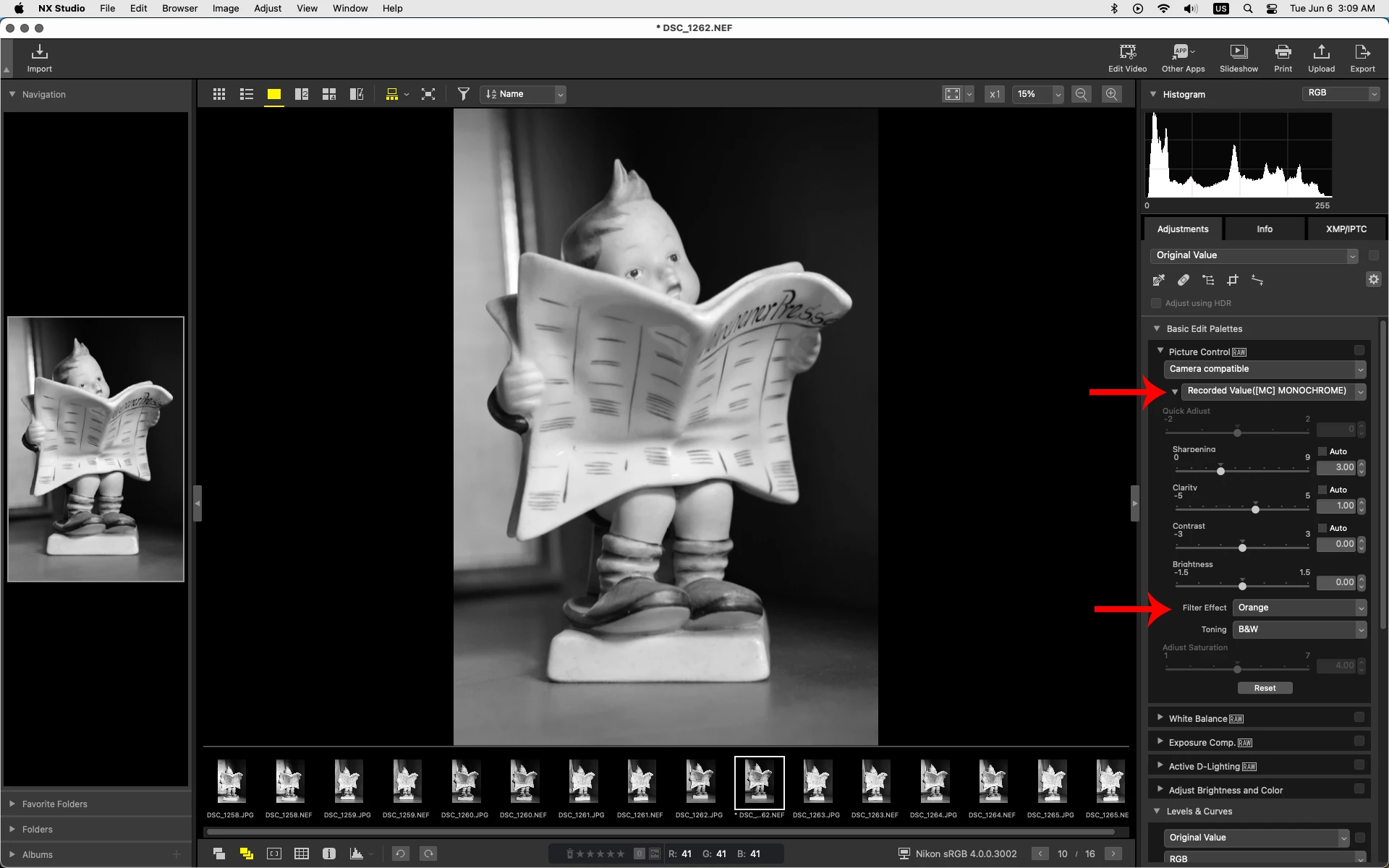This screenshot has width=1389, height=868.
Task: Switch to the XMP/IPTC tab
Action: coord(1346,229)
